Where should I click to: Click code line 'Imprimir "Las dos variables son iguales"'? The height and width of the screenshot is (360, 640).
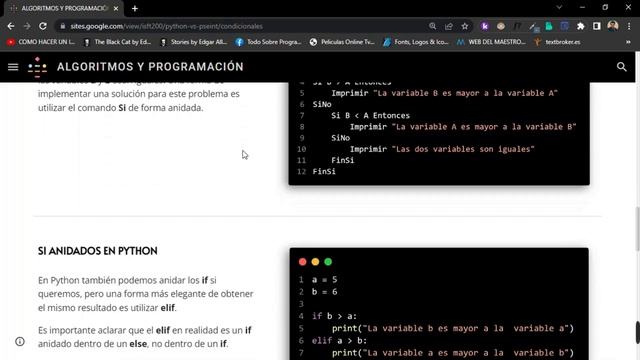pos(442,149)
